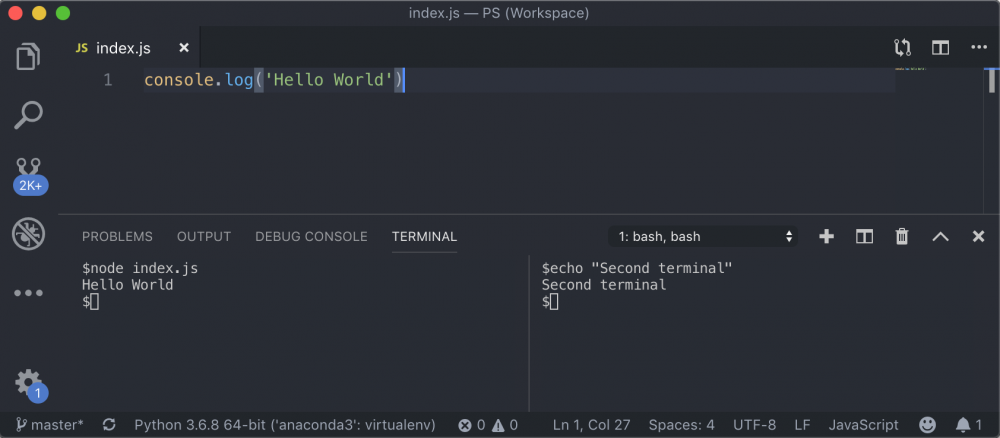The width and height of the screenshot is (1000, 438).
Task: Click line number 1 in the gutter
Action: pos(108,80)
